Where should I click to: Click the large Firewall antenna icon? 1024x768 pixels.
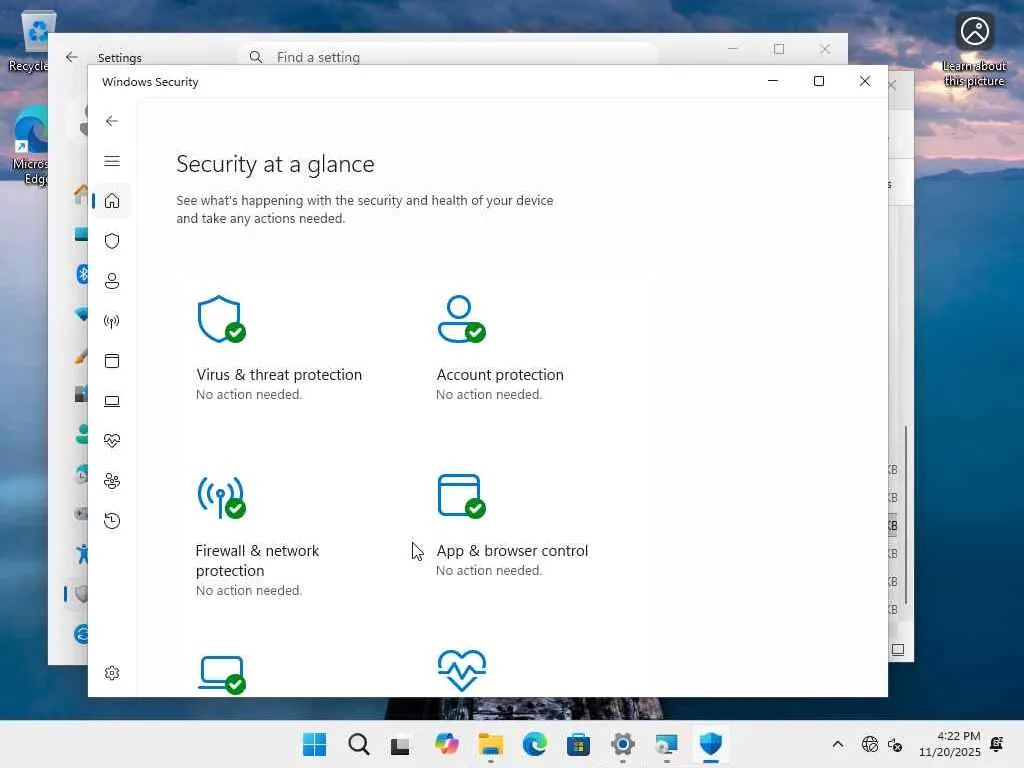pyautogui.click(x=221, y=497)
